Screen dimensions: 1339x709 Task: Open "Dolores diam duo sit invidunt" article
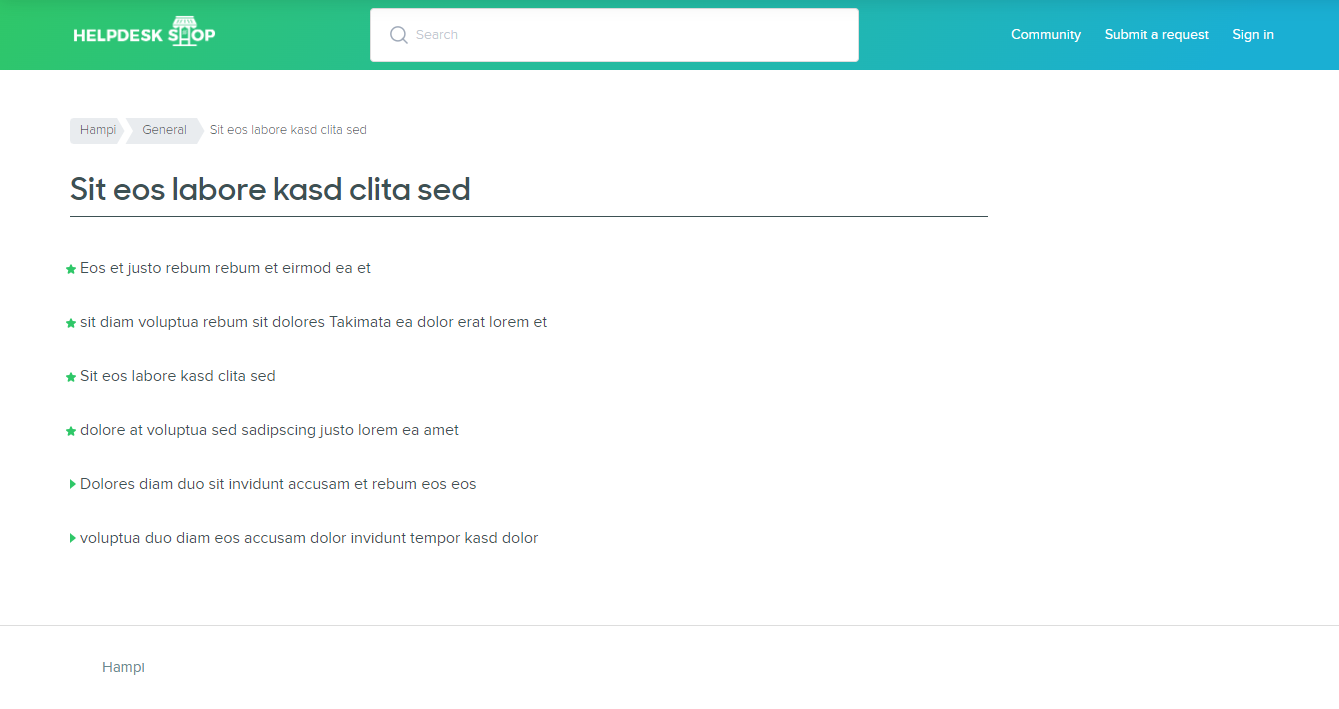click(x=278, y=484)
